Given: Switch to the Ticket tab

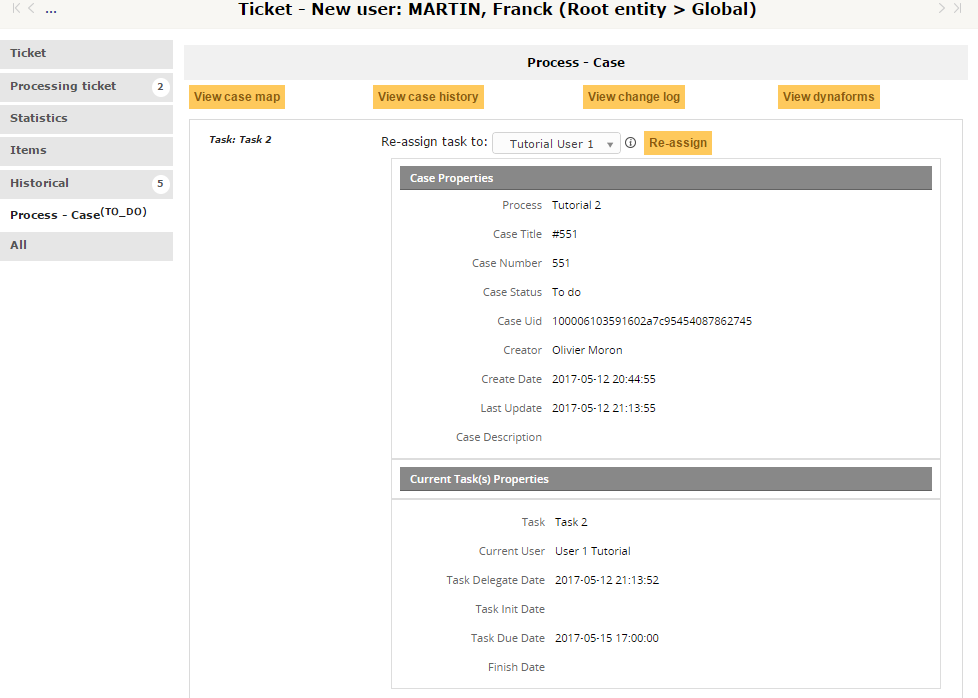Looking at the screenshot, I should point(86,54).
